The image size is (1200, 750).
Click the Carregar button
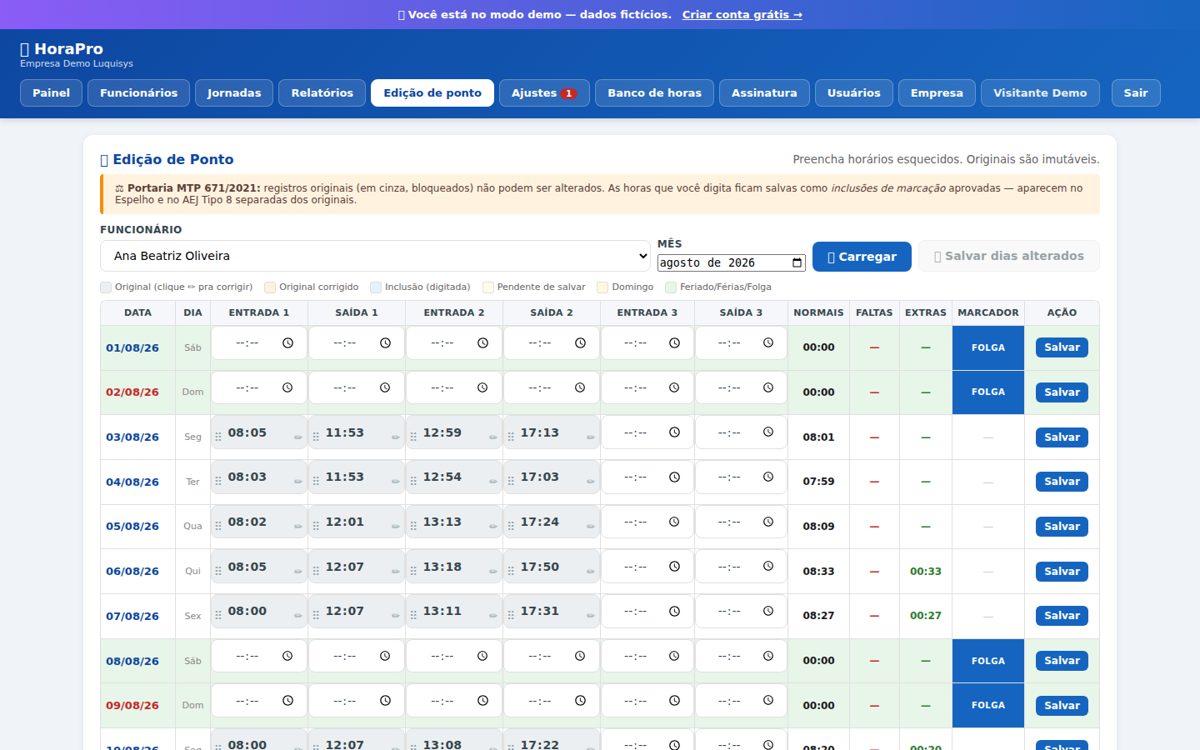coord(862,256)
